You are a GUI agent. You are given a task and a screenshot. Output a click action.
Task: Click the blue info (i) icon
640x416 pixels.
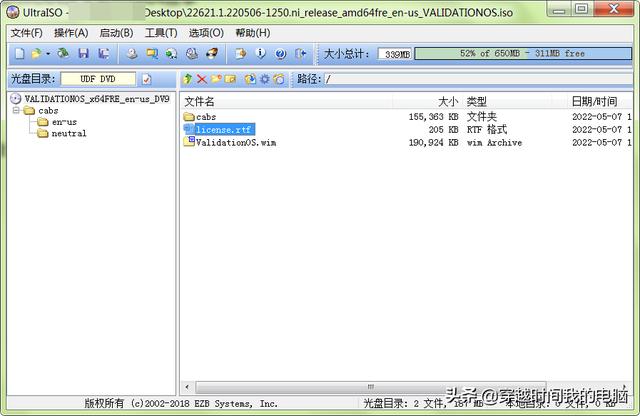(260, 53)
